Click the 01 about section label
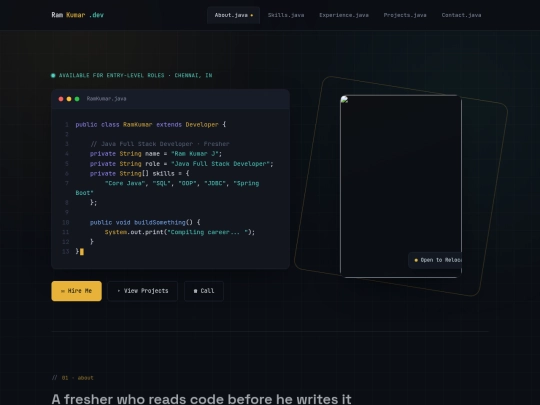 pyautogui.click(x=73, y=378)
